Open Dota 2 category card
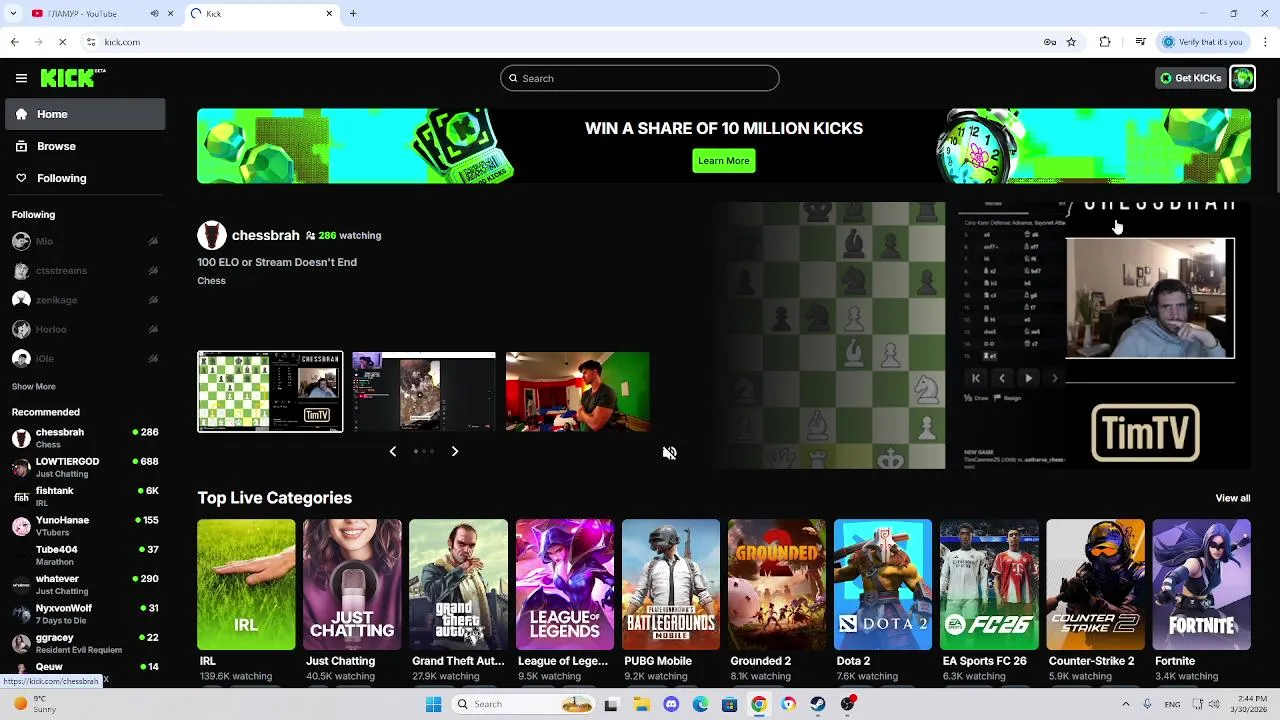Image resolution: width=1280 pixels, height=720 pixels. pyautogui.click(x=883, y=584)
